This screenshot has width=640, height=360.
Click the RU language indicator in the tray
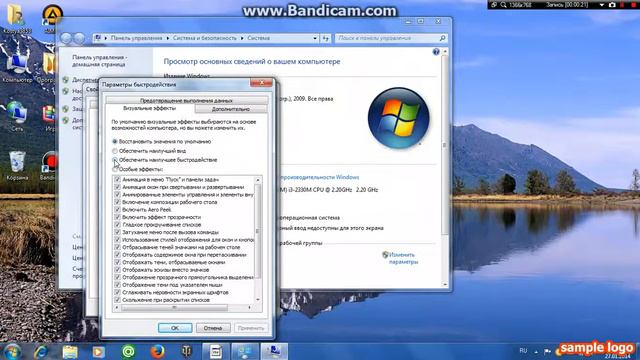(x=523, y=351)
